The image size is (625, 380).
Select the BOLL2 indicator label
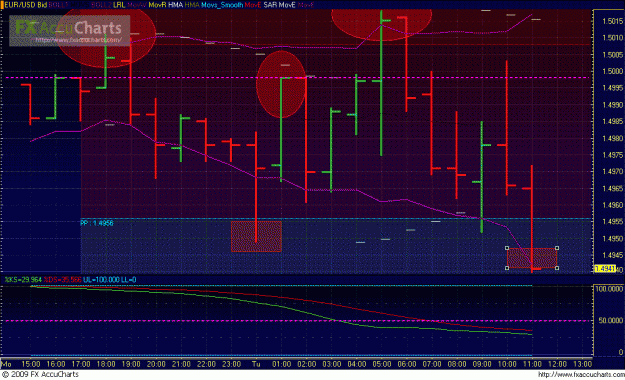click(x=101, y=5)
